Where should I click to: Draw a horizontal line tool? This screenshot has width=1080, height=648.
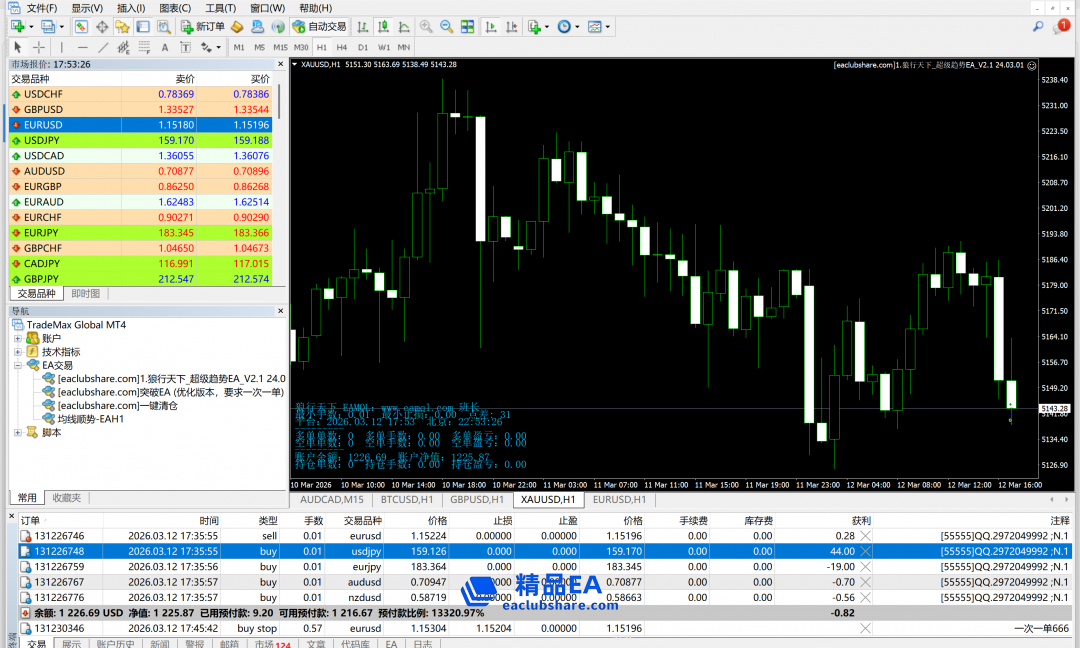coord(83,47)
